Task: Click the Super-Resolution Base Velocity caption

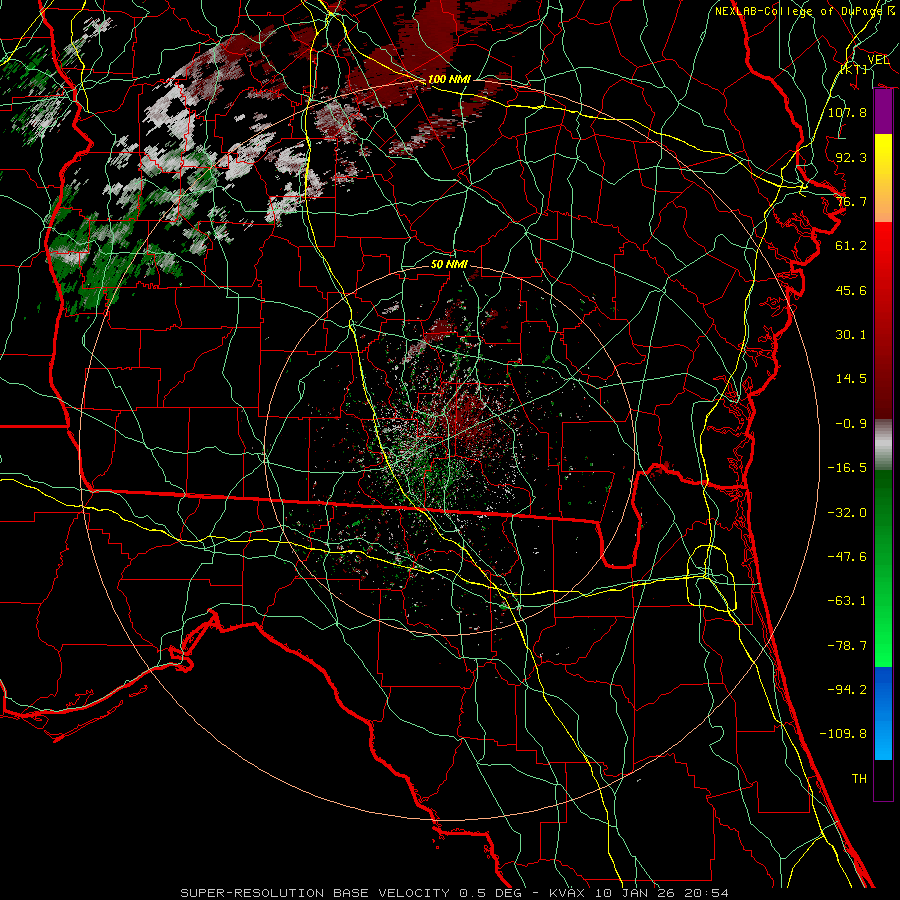Action: pyautogui.click(x=315, y=893)
